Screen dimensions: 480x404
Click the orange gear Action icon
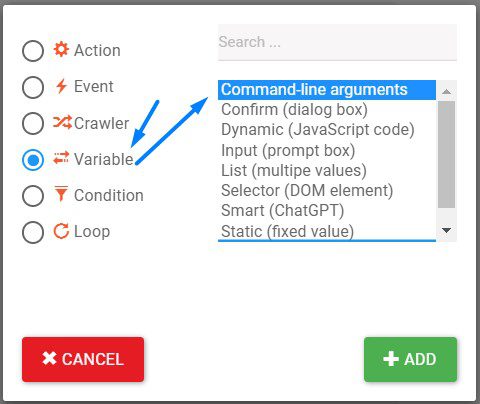pyautogui.click(x=61, y=49)
